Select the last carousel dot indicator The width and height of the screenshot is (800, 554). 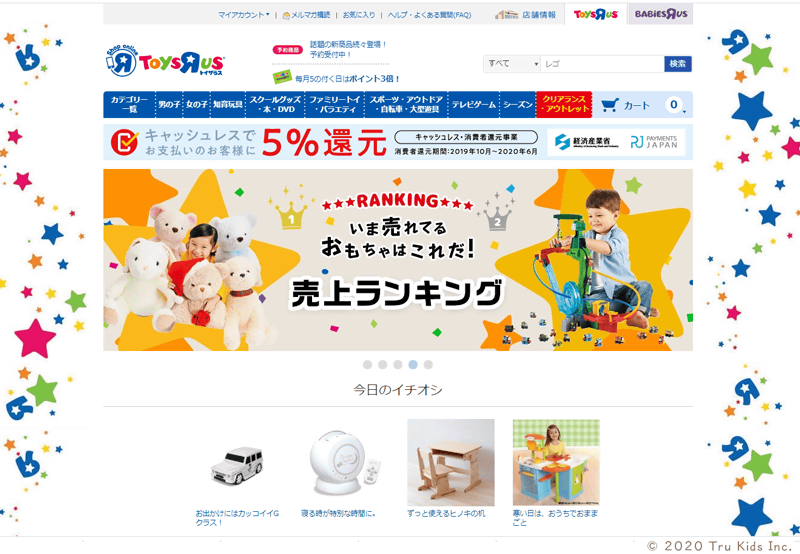[x=428, y=364]
